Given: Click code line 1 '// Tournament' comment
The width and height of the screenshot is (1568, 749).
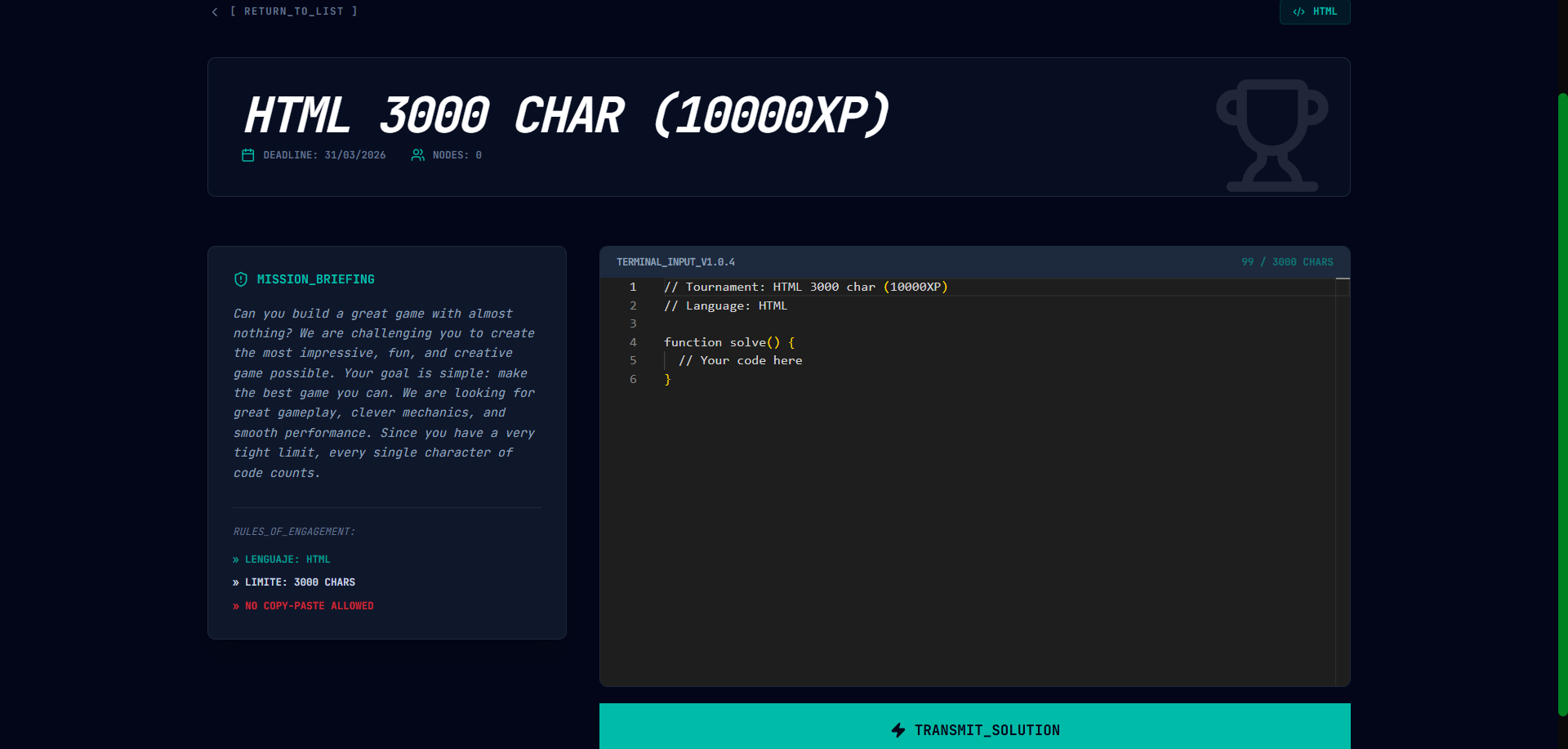Looking at the screenshot, I should [806, 287].
